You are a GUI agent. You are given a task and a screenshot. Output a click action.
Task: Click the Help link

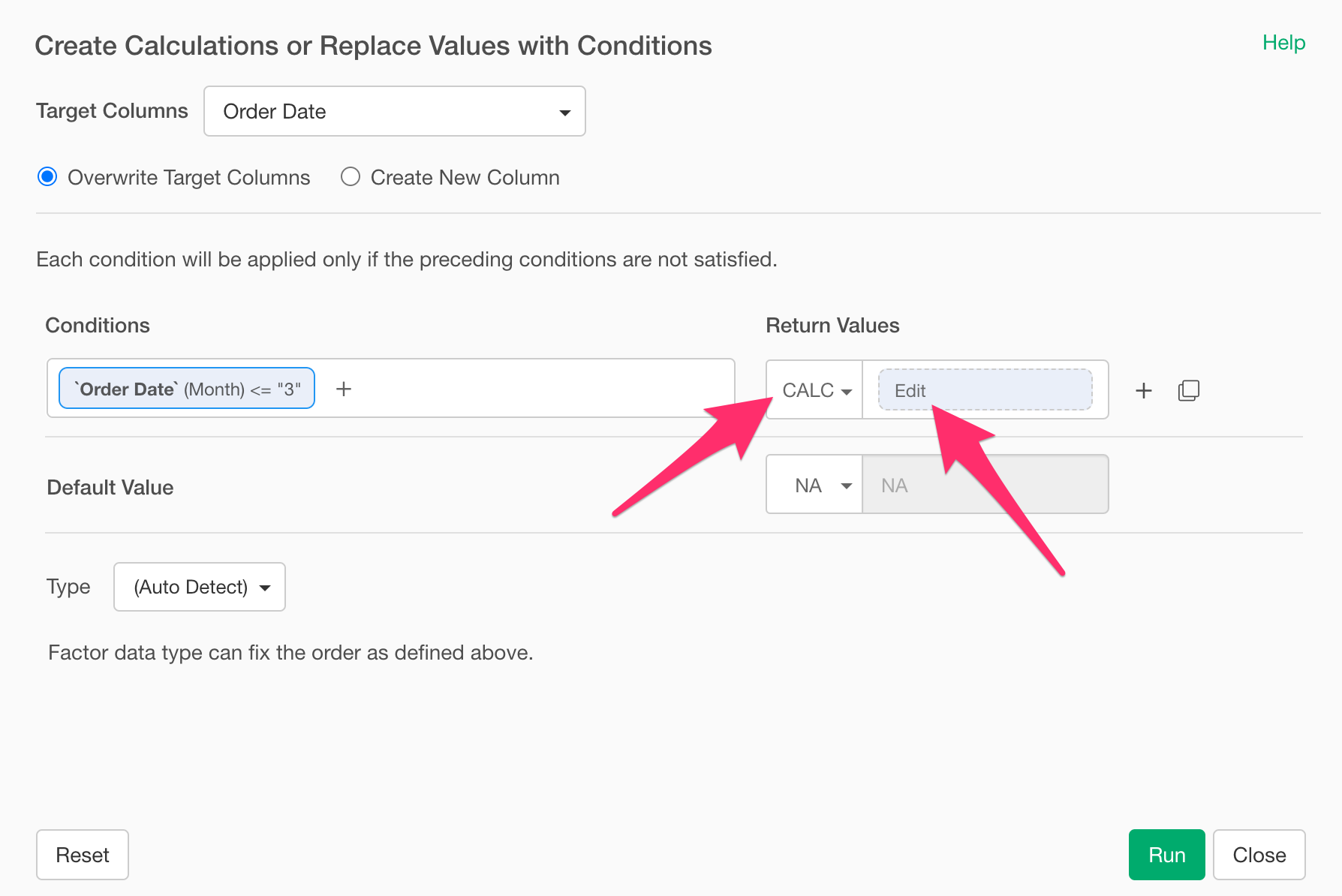[1283, 43]
